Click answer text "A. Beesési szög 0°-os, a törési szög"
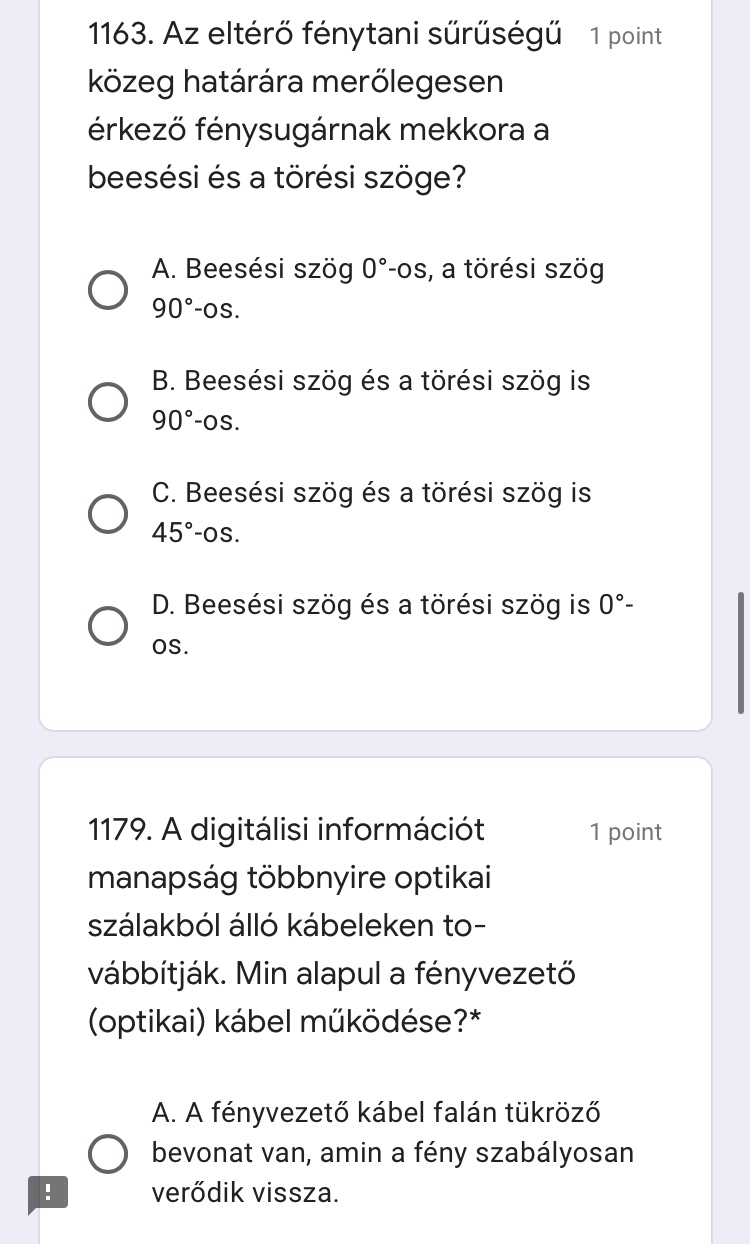750x1244 pixels. (x=378, y=270)
